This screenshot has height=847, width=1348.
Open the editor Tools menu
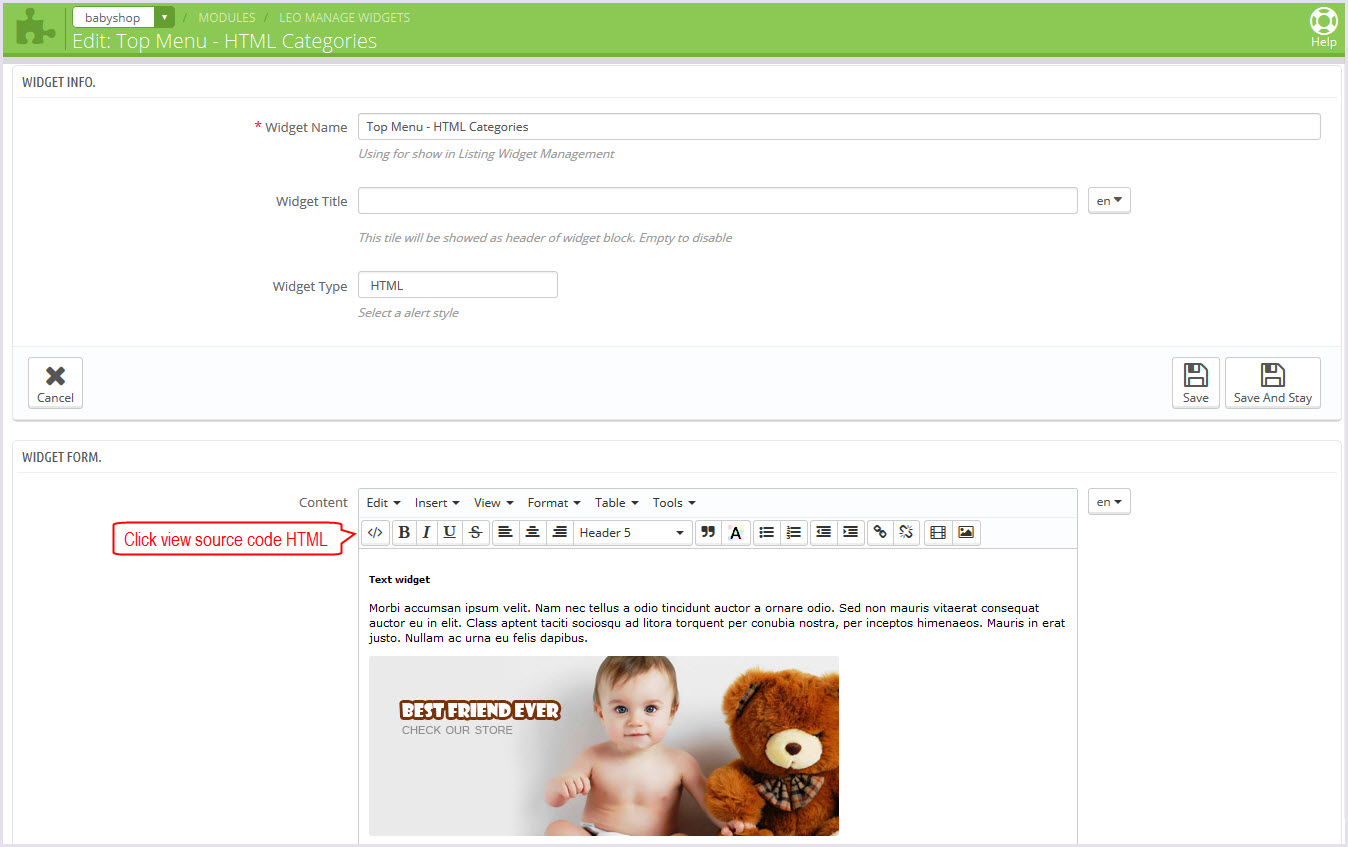(674, 503)
